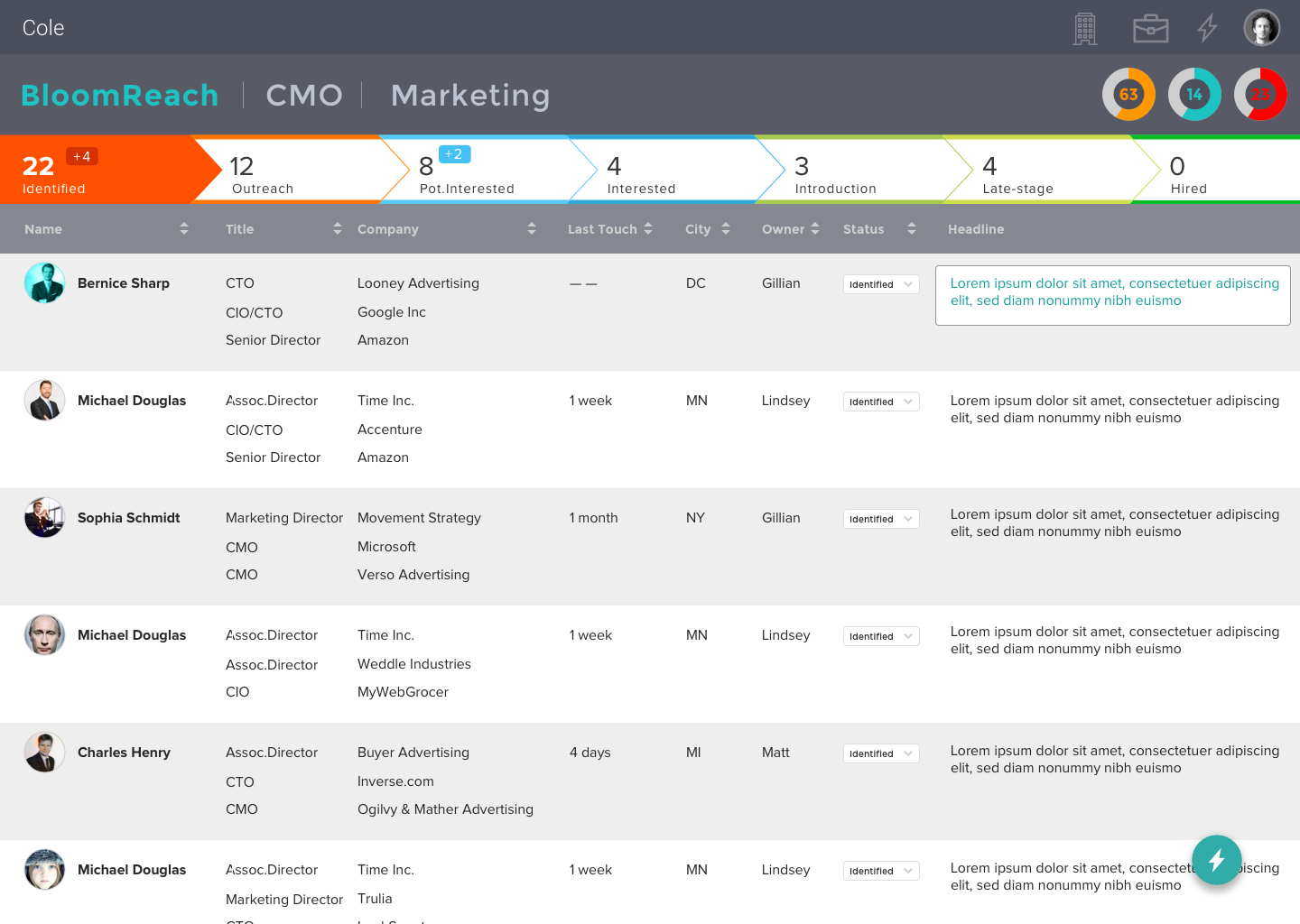
Task: Click Sophia Schmidt's headline text
Action: (1115, 522)
